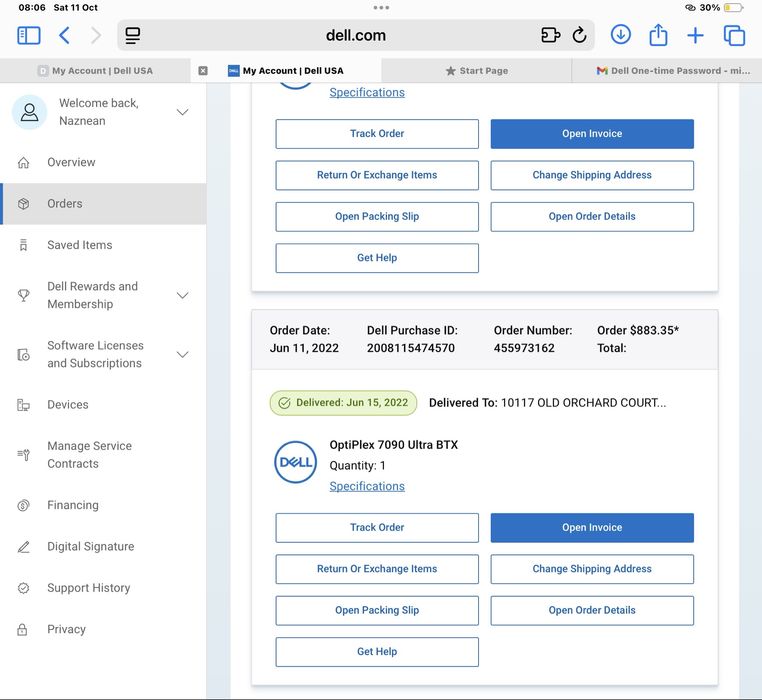Open the page menu icon in address bar

(133, 35)
